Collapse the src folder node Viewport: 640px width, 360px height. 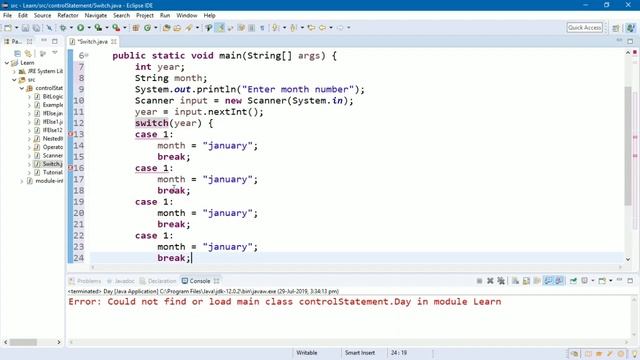pyautogui.click(x=14, y=80)
